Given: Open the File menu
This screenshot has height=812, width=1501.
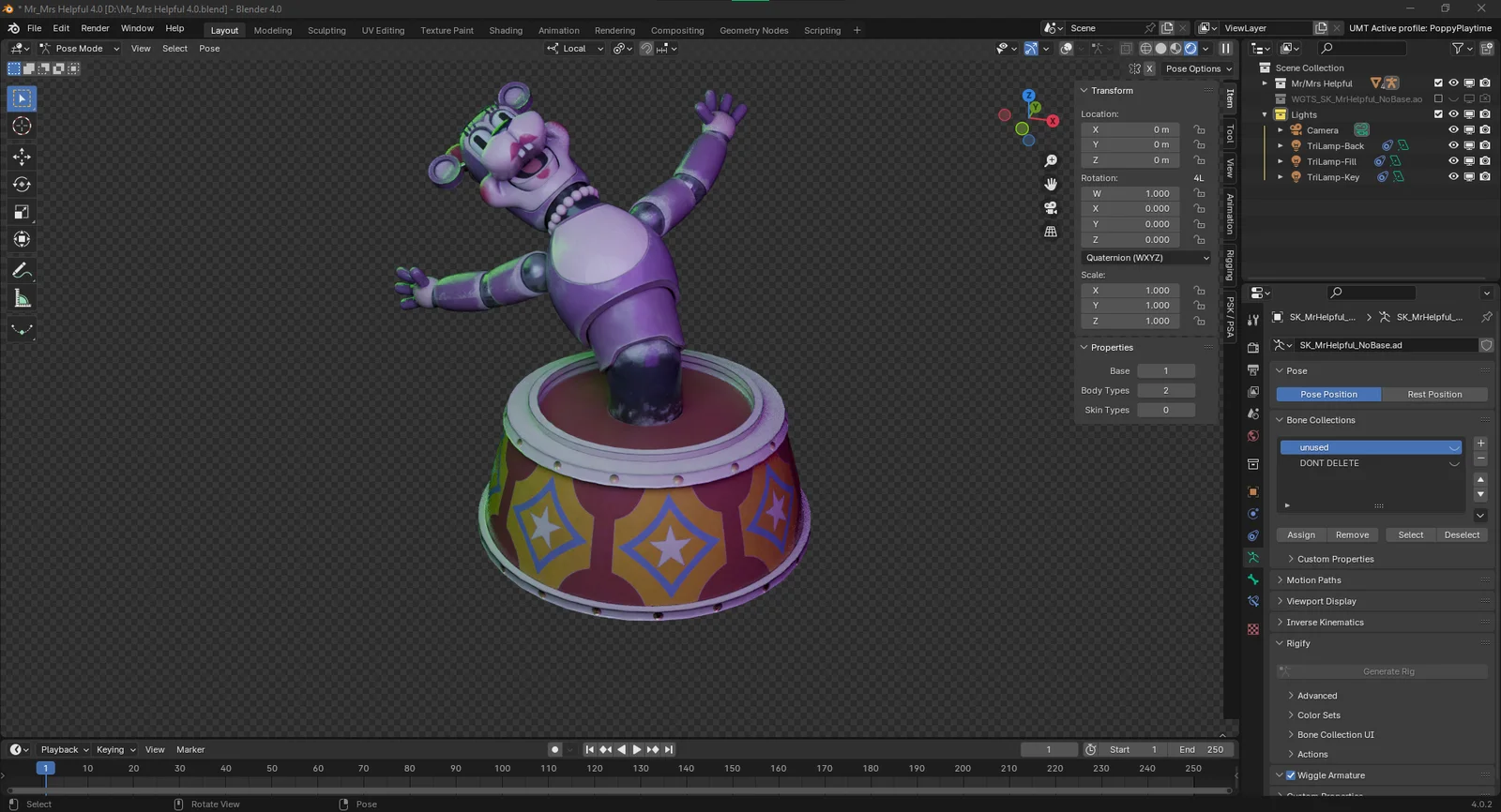Looking at the screenshot, I should [34, 28].
